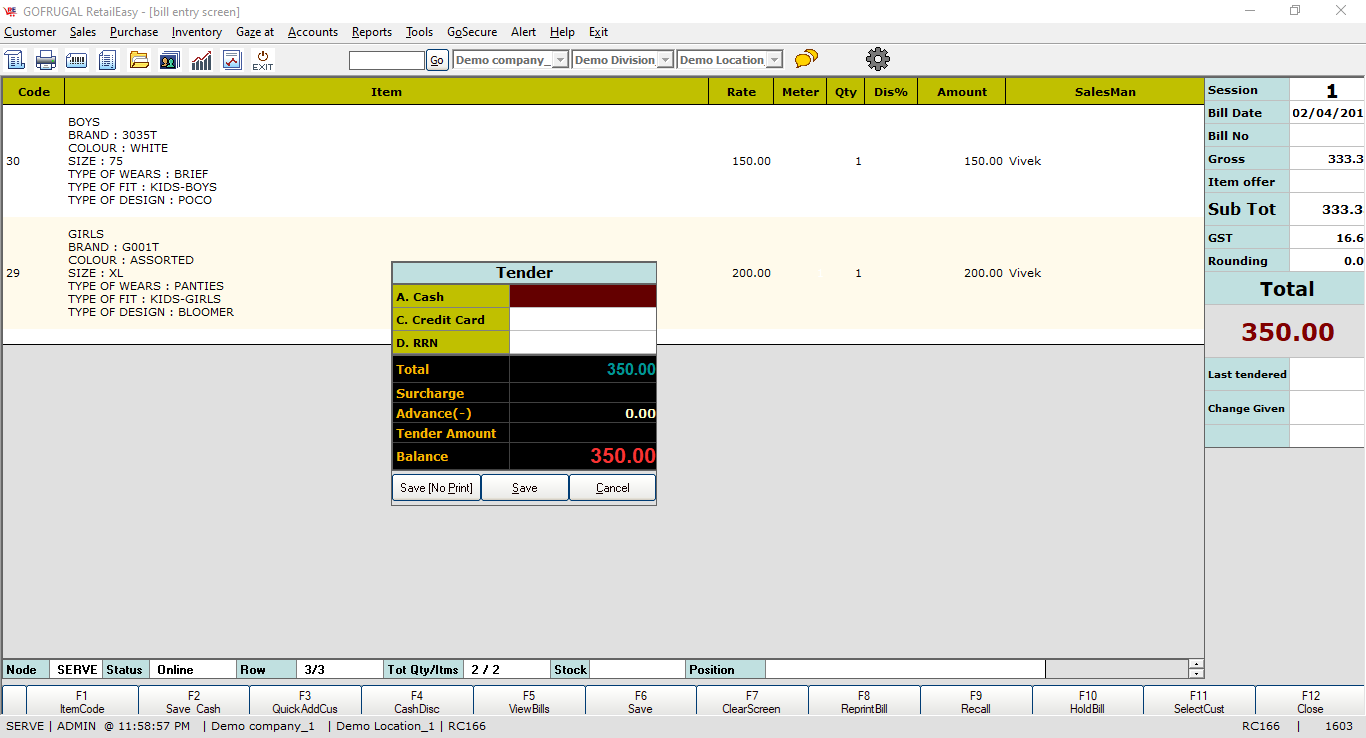1366x738 pixels.
Task: Click the Credit Card amount field
Action: coord(583,319)
